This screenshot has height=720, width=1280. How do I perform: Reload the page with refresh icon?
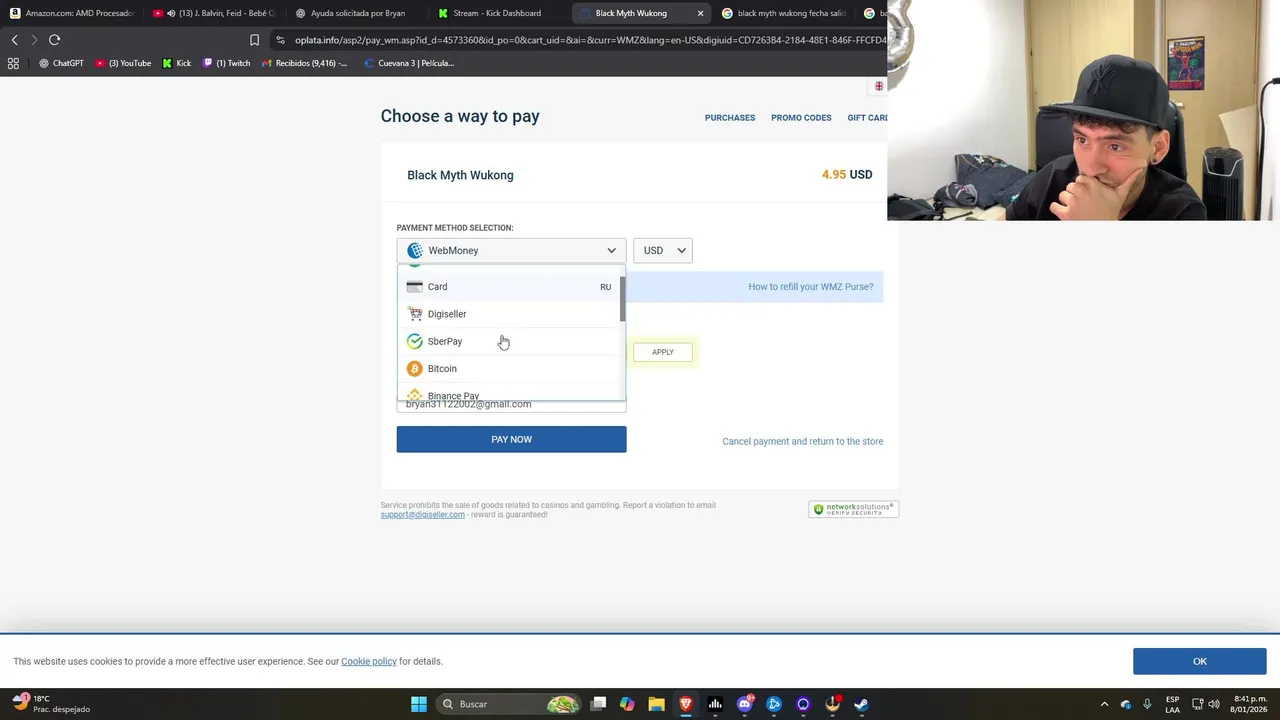(54, 40)
